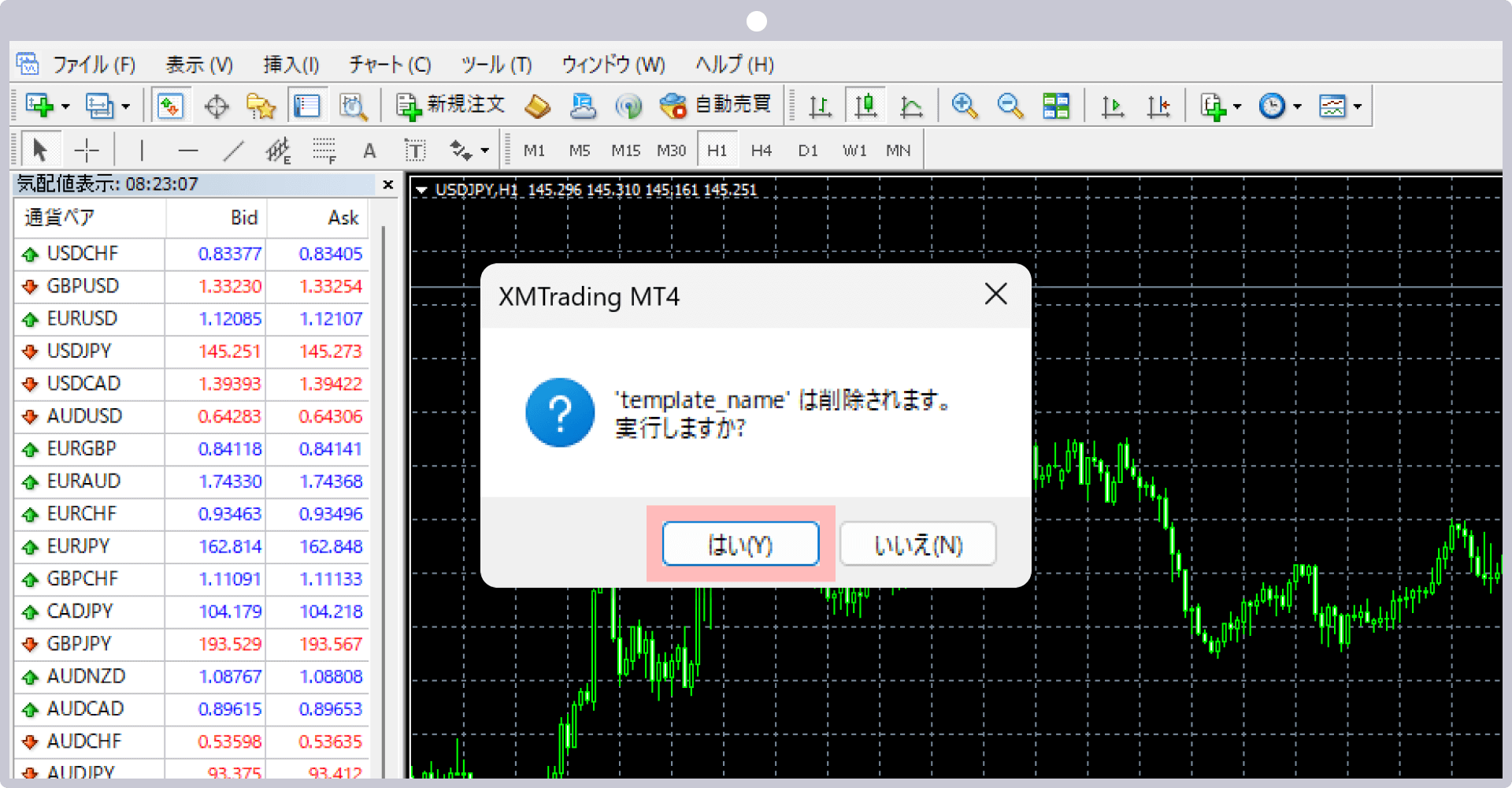Click the いいえ(N) button in dialog
Viewport: 1512px width, 788px height.
tap(917, 544)
